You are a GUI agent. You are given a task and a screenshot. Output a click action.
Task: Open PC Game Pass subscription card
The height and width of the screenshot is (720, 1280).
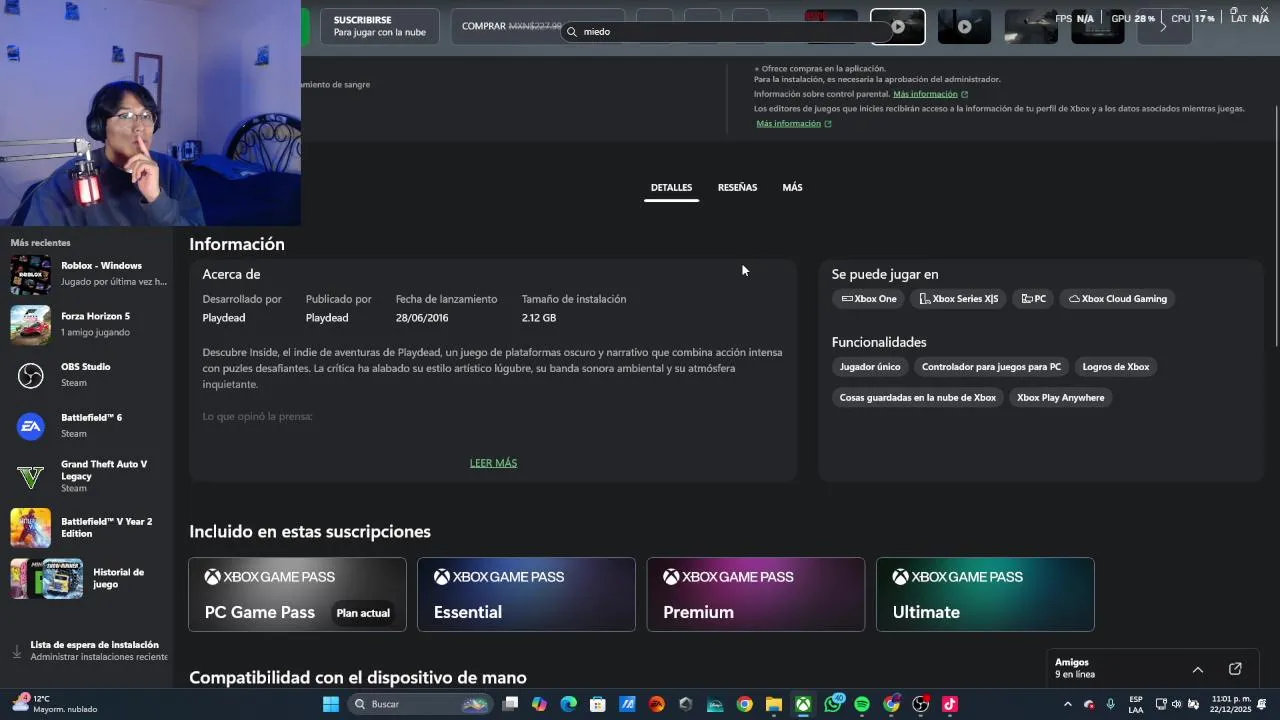tap(298, 595)
